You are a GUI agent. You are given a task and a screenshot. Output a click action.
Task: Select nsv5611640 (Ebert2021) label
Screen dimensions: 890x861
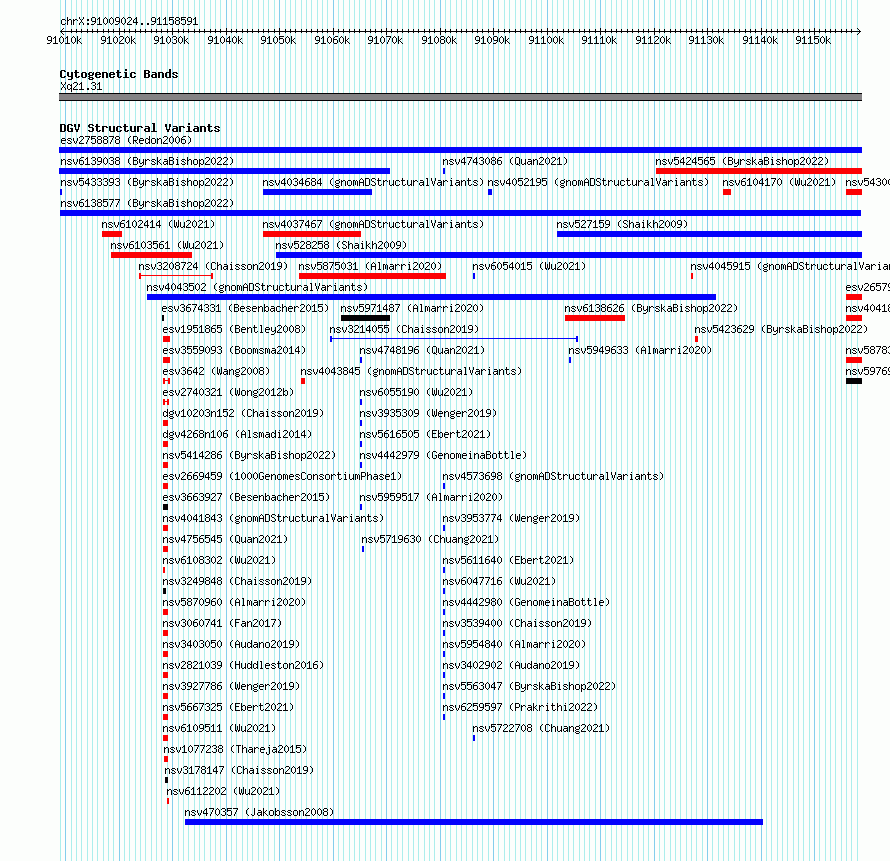click(x=508, y=560)
